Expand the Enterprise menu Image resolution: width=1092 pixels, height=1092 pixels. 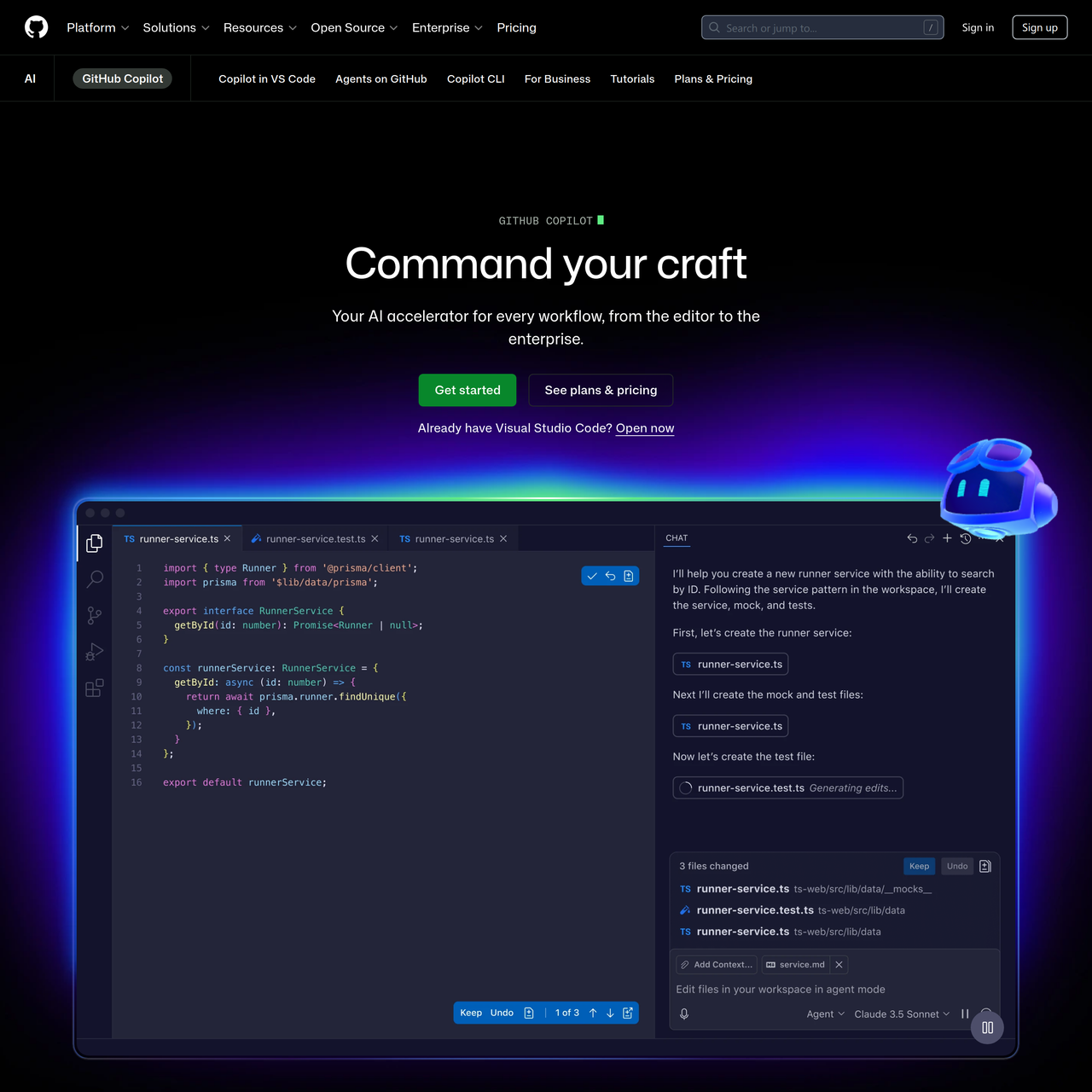pyautogui.click(x=447, y=27)
